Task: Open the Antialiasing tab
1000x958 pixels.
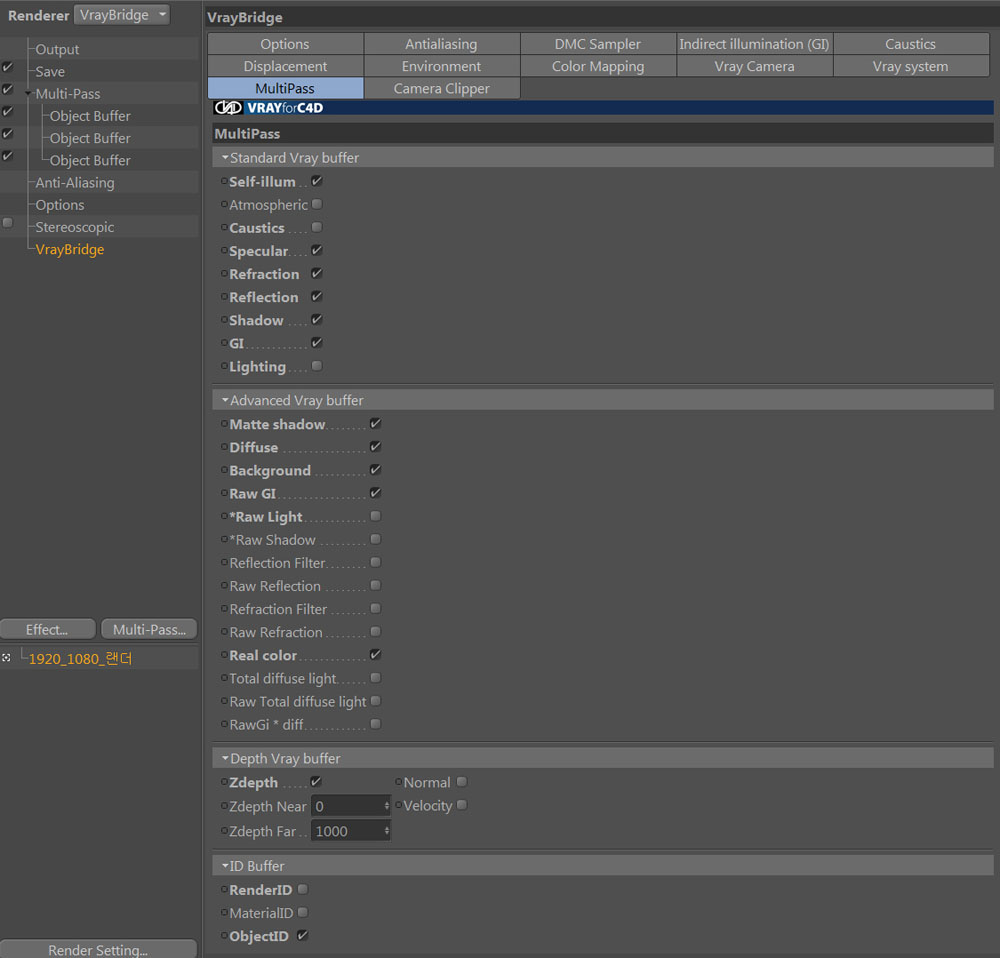Action: [x=441, y=44]
